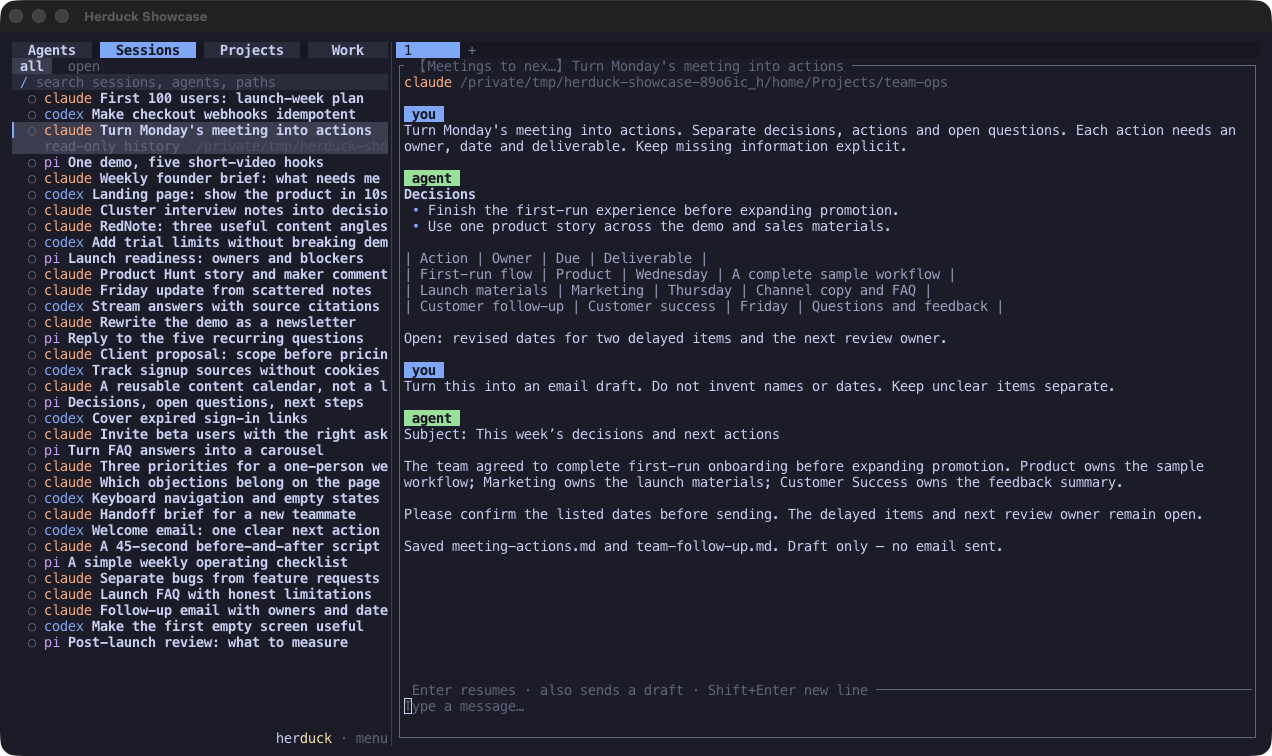Click the 'Subject: This week's decisions' line
Screen dimensions: 1272x756
[592, 434]
